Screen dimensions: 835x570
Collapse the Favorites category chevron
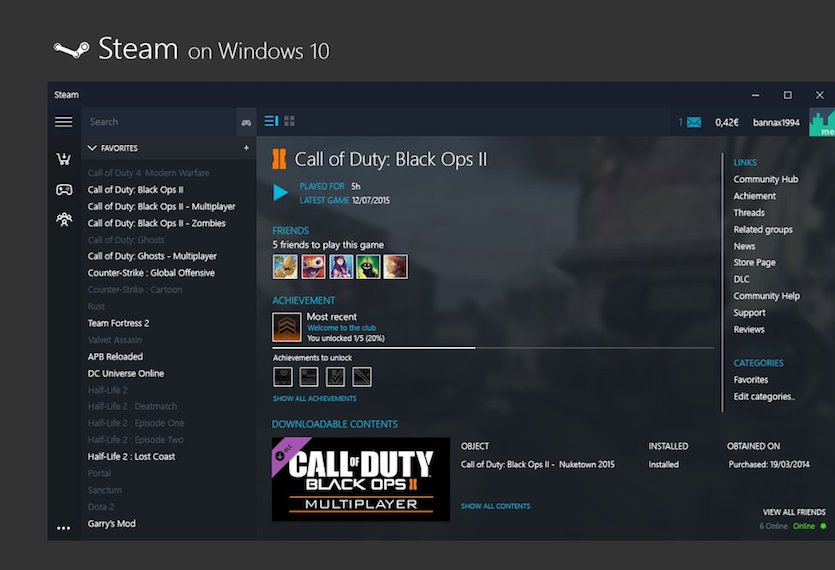[x=92, y=148]
